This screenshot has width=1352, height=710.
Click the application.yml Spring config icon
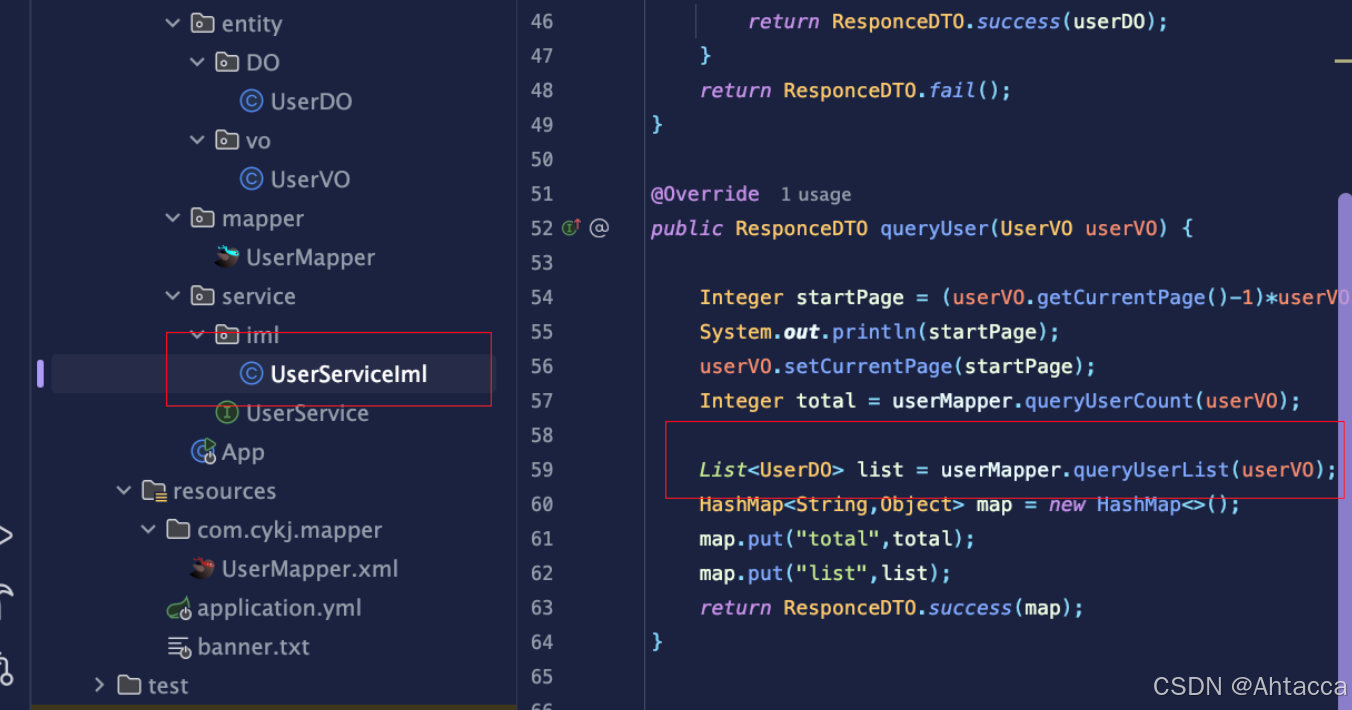(x=179, y=608)
